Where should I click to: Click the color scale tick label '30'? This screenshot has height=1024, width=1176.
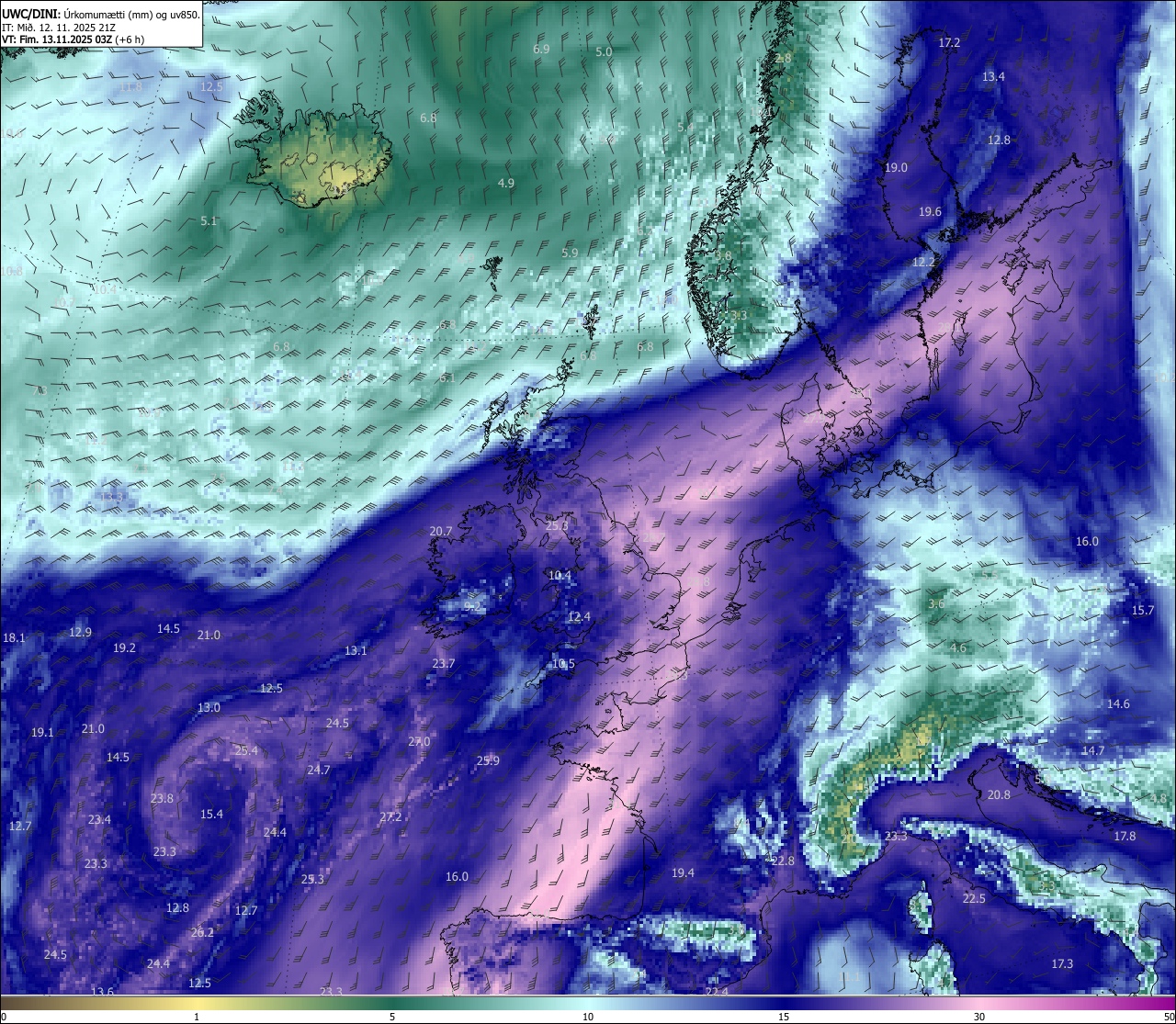click(979, 1017)
